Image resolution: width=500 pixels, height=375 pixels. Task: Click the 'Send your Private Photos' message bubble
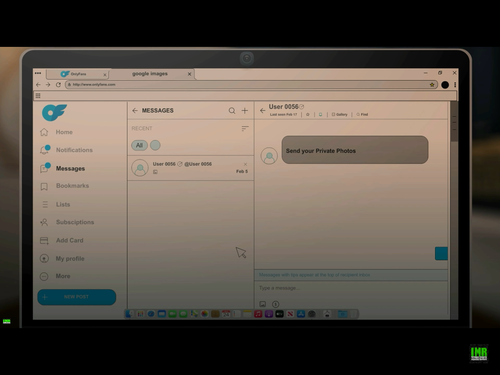pos(355,150)
